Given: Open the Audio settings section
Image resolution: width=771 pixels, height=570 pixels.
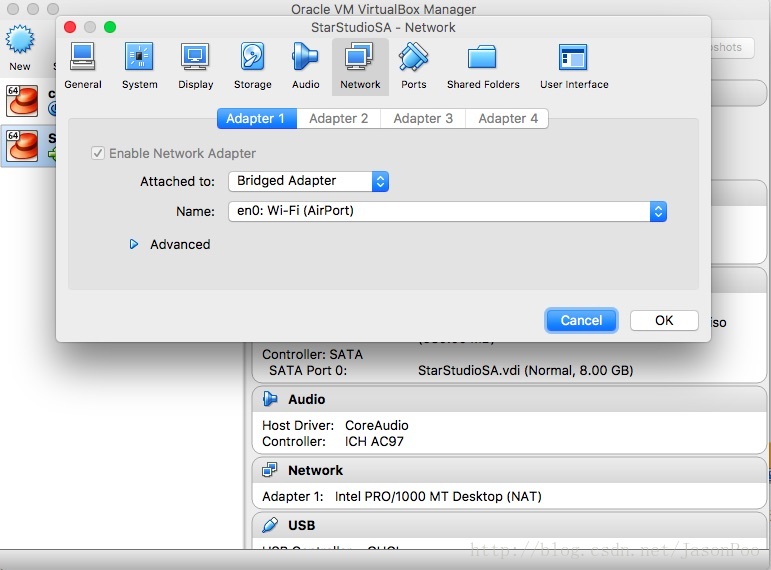Looking at the screenshot, I should tap(305, 66).
